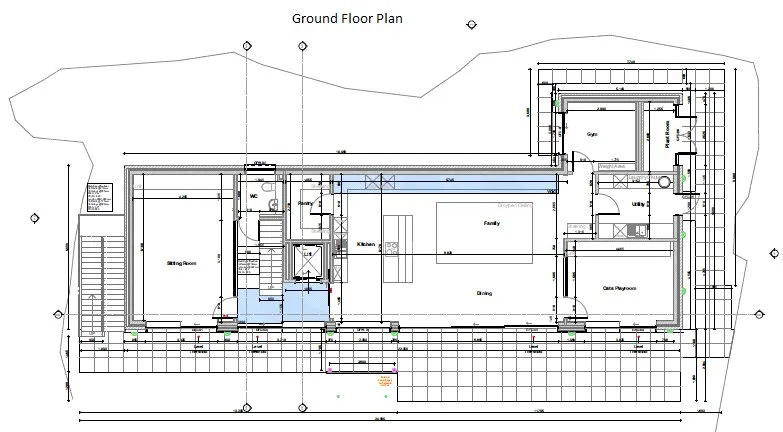Click the sink symbol in the Utility room

[x=638, y=230]
